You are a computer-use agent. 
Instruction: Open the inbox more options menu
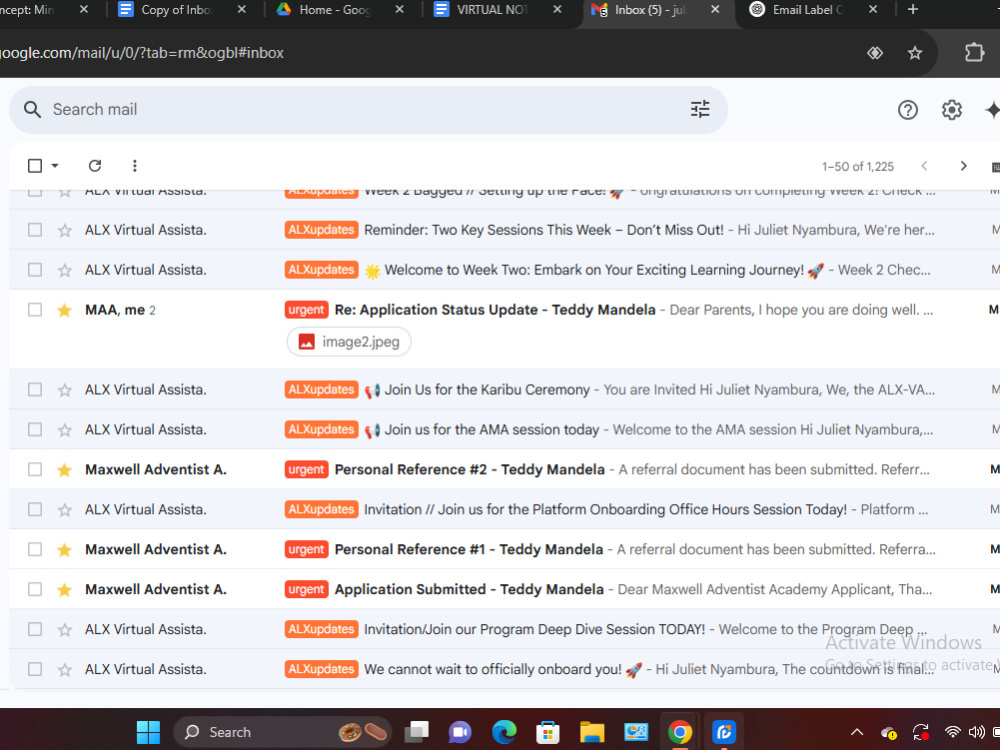point(134,166)
